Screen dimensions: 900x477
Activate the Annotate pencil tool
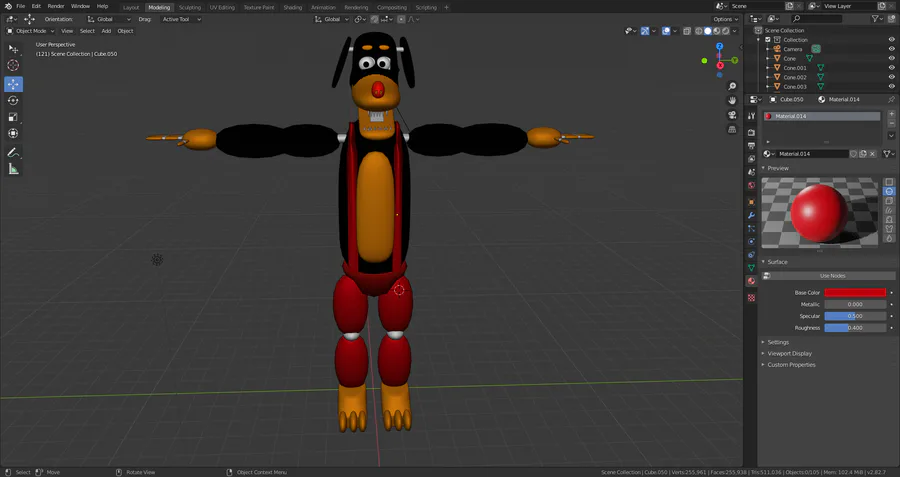pos(13,153)
